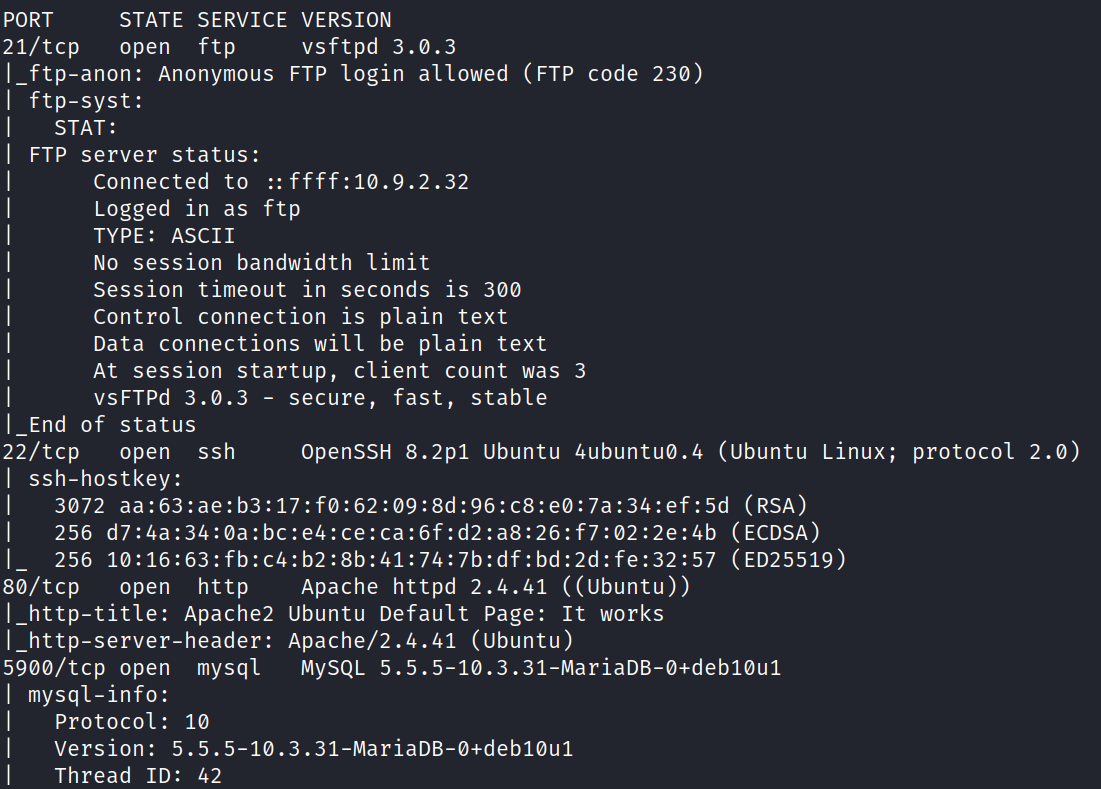Click the 'Logged in as ftp' line
1101x789 pixels.
pos(196,208)
